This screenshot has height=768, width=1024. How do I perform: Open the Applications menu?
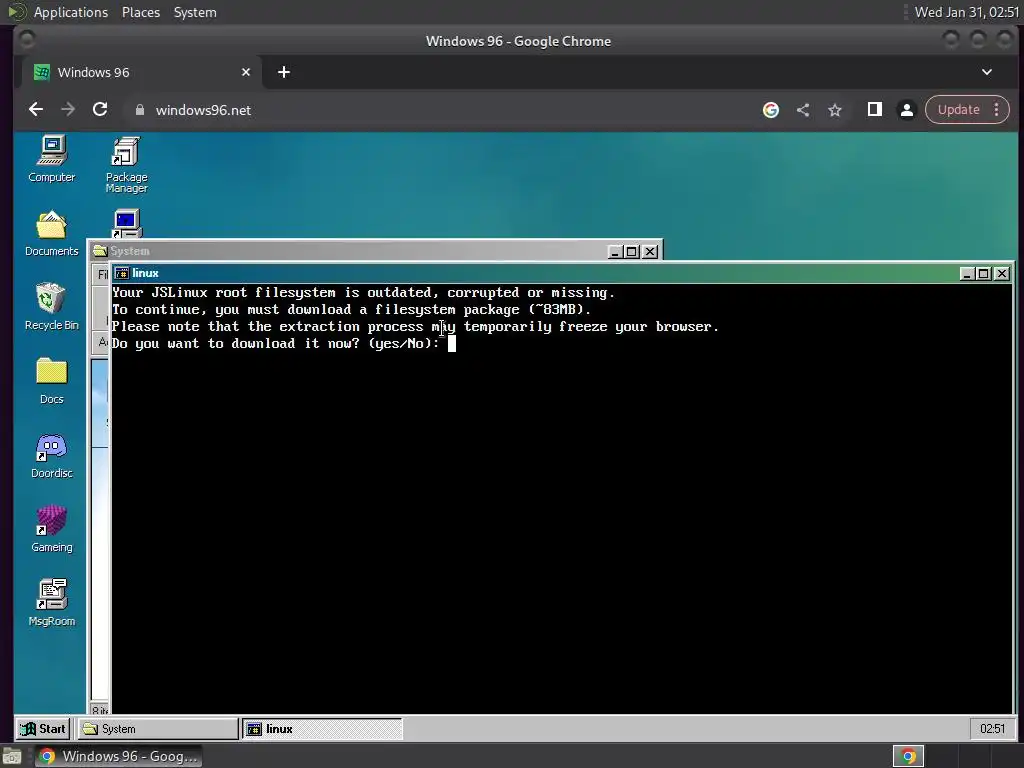71,12
